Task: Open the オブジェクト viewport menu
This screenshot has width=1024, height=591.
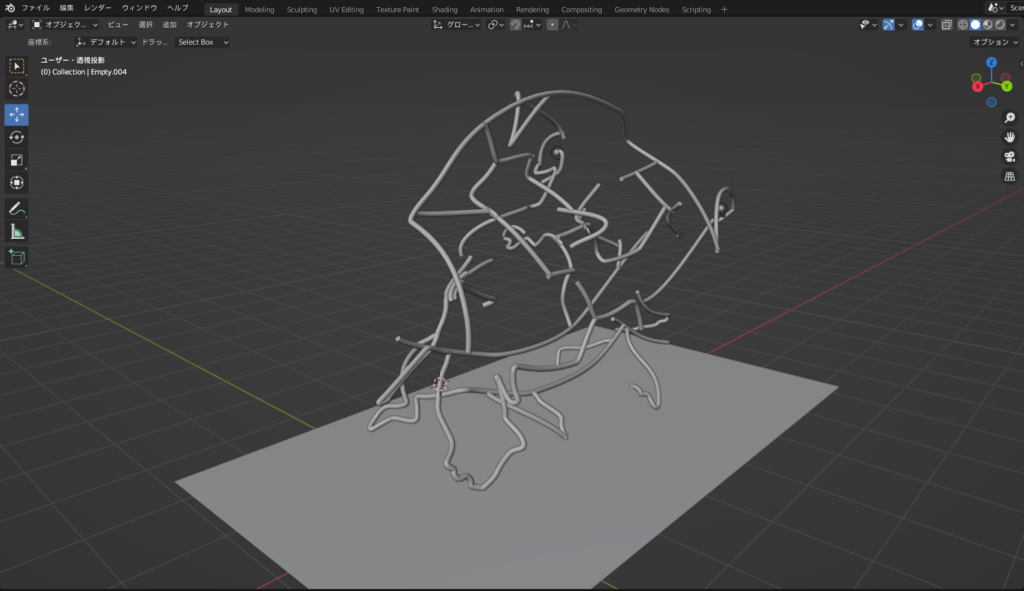Action: coord(208,25)
